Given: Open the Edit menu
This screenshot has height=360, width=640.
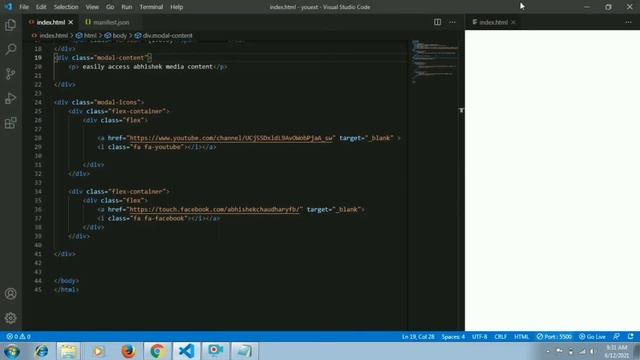Looking at the screenshot, I should 41,7.
